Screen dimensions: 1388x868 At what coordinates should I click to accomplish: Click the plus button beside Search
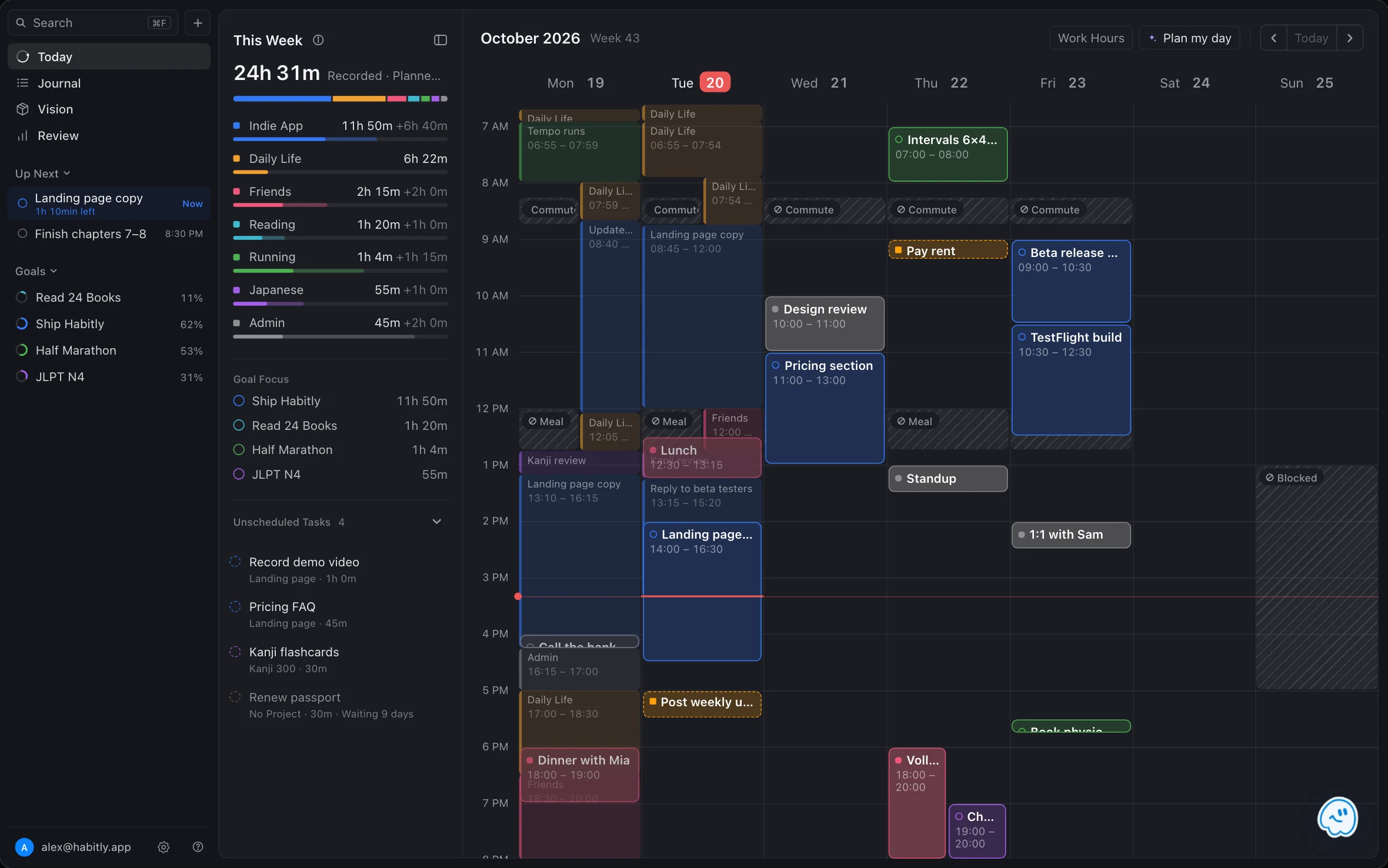pyautogui.click(x=198, y=23)
